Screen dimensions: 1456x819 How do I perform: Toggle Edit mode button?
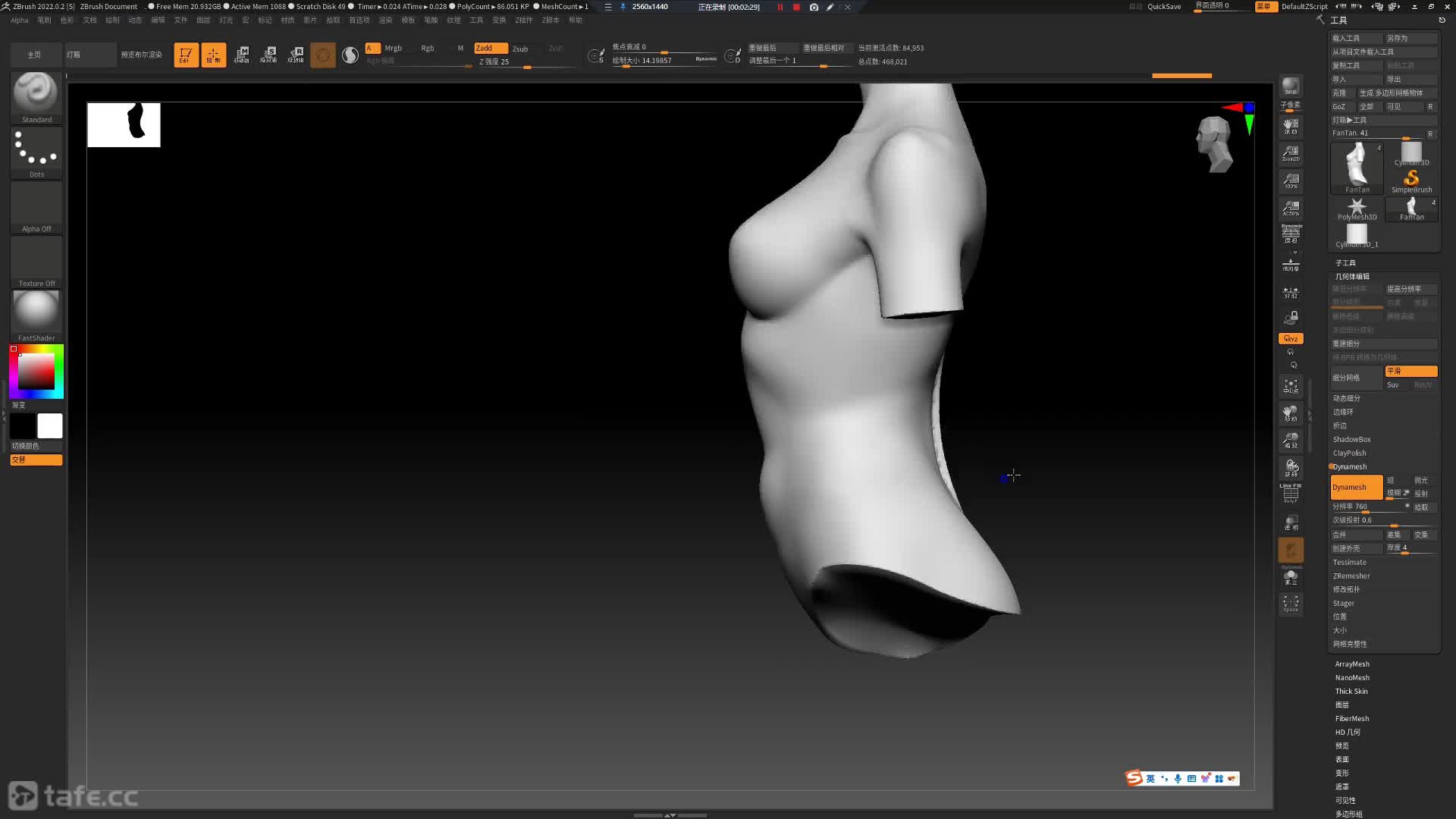[186, 55]
